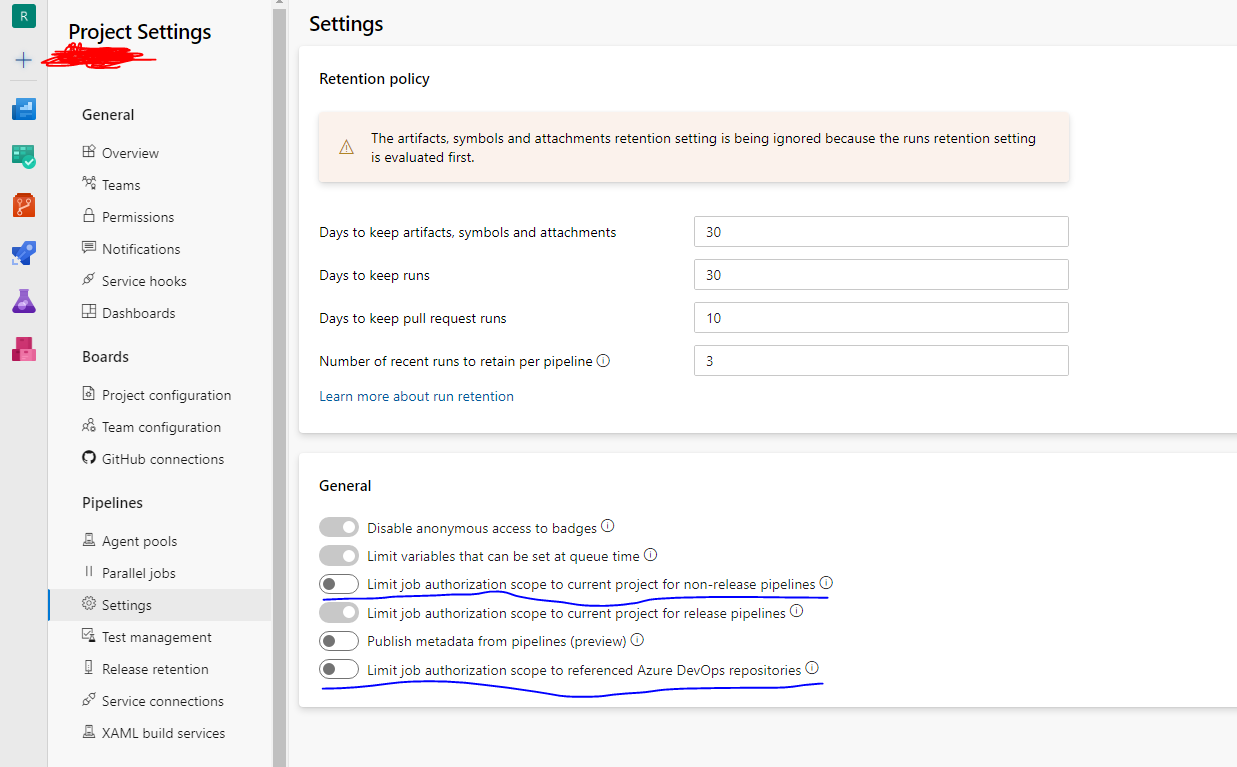This screenshot has height=767, width=1237.
Task: Click the Release retention menu icon
Action: point(89,668)
